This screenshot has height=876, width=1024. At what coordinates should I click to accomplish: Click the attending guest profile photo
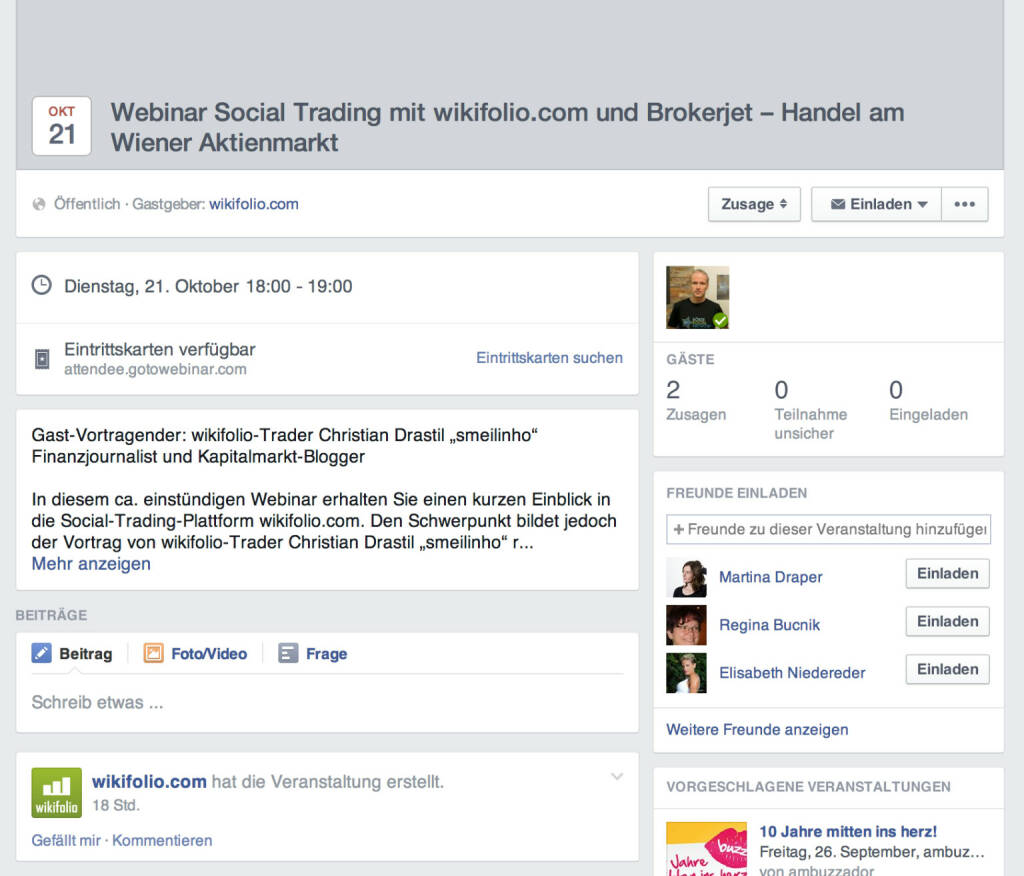(x=697, y=297)
